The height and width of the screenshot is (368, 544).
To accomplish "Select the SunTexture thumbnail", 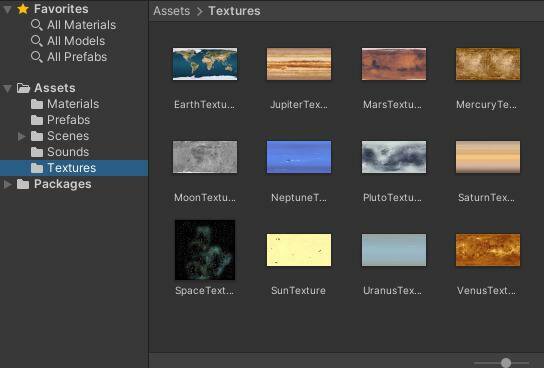I will tap(299, 250).
